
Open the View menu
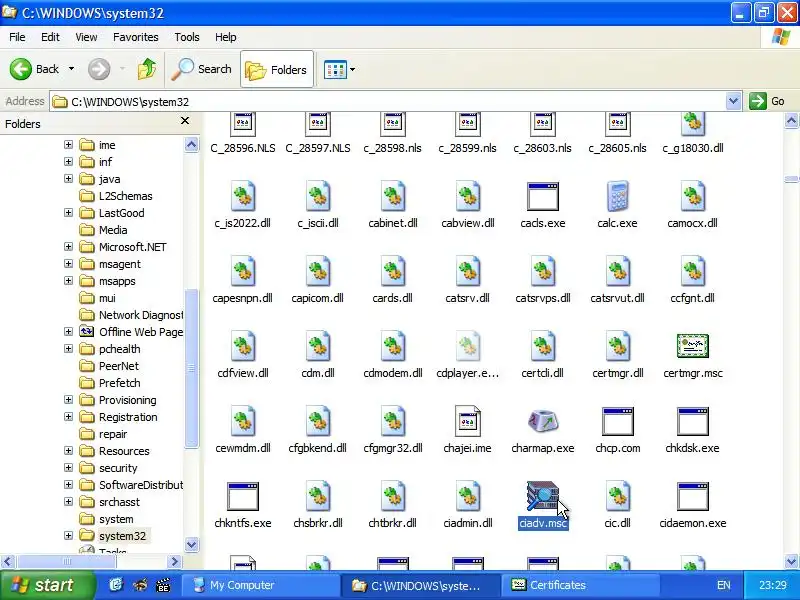pyautogui.click(x=86, y=37)
